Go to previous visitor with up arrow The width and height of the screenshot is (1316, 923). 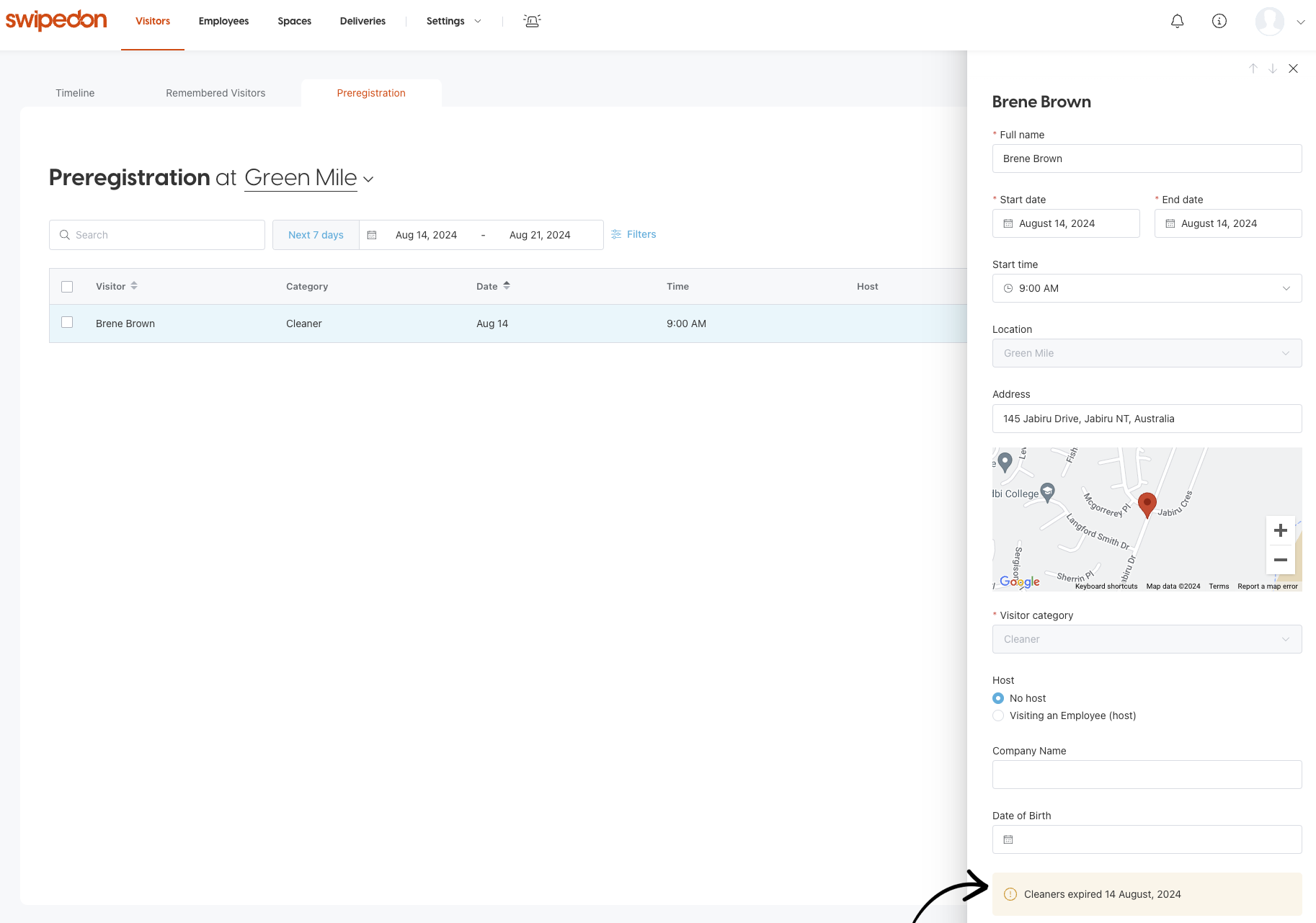pos(1253,68)
